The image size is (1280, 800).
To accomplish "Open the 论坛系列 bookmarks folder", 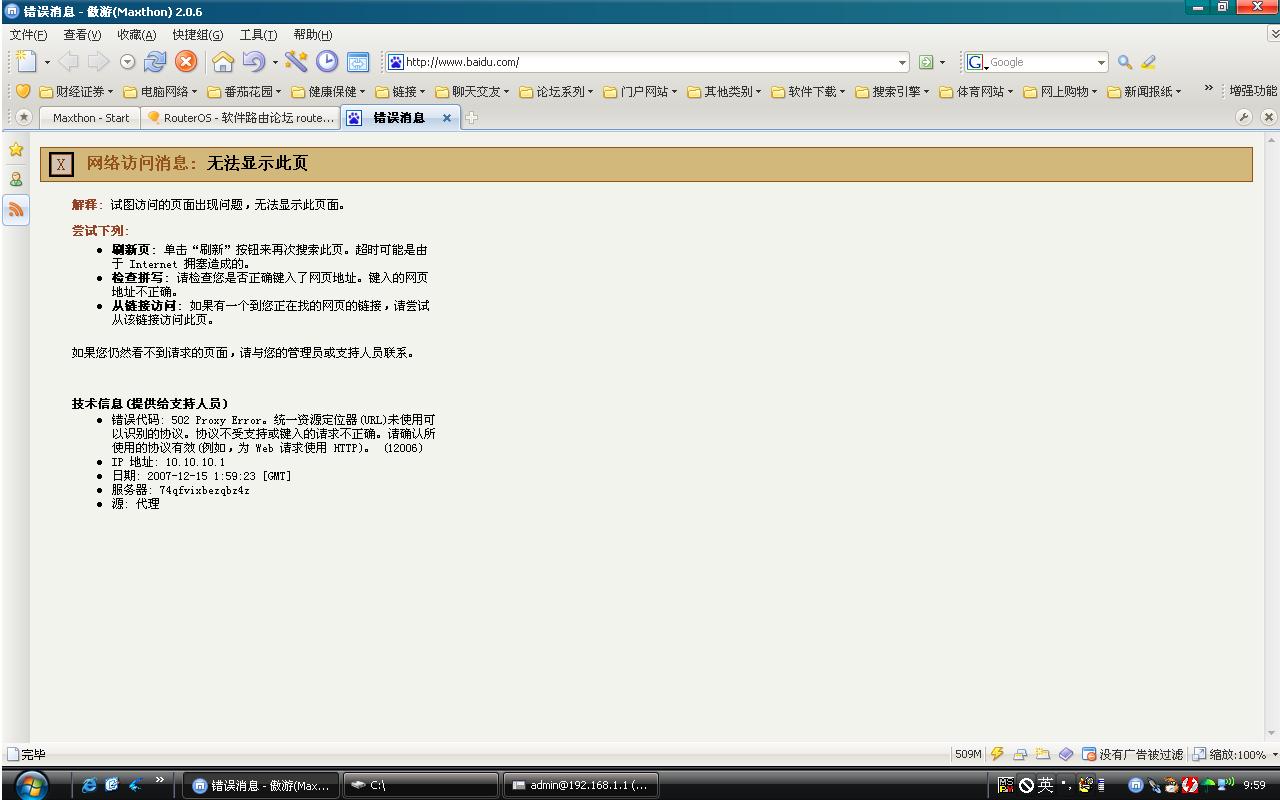I will point(556,91).
